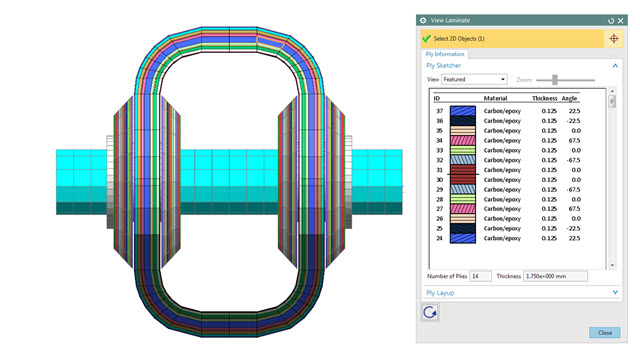Click the Thickness value field
The width and height of the screenshot is (640, 360).
point(555,276)
